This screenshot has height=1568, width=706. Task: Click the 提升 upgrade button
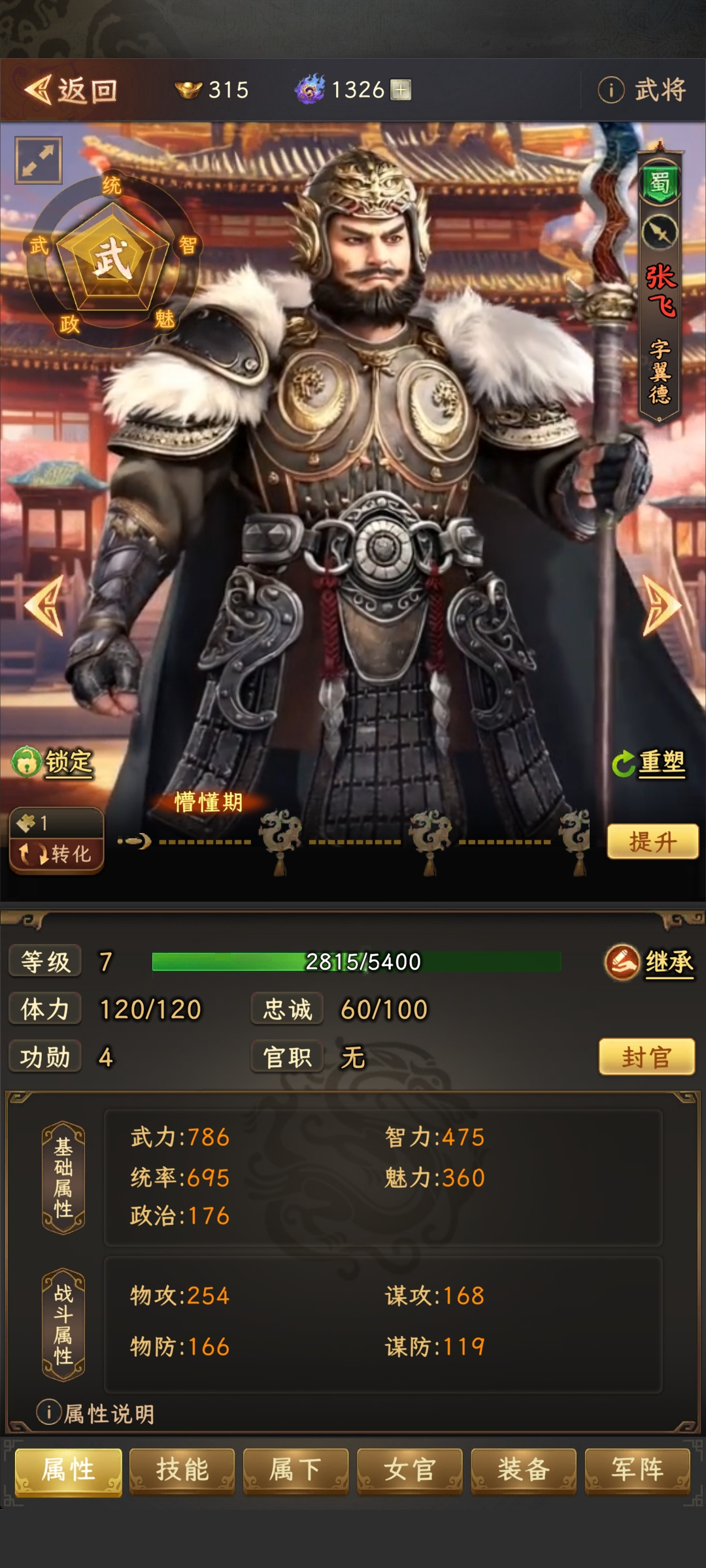tap(652, 841)
